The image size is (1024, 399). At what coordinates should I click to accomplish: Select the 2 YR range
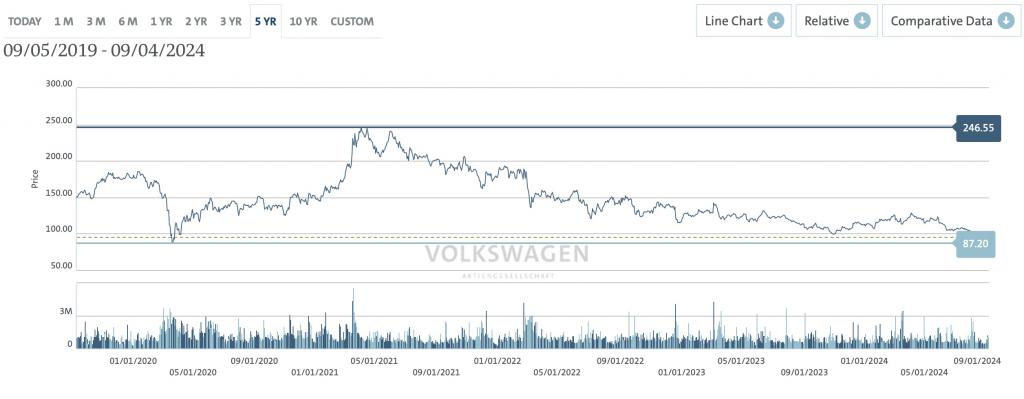(x=196, y=21)
